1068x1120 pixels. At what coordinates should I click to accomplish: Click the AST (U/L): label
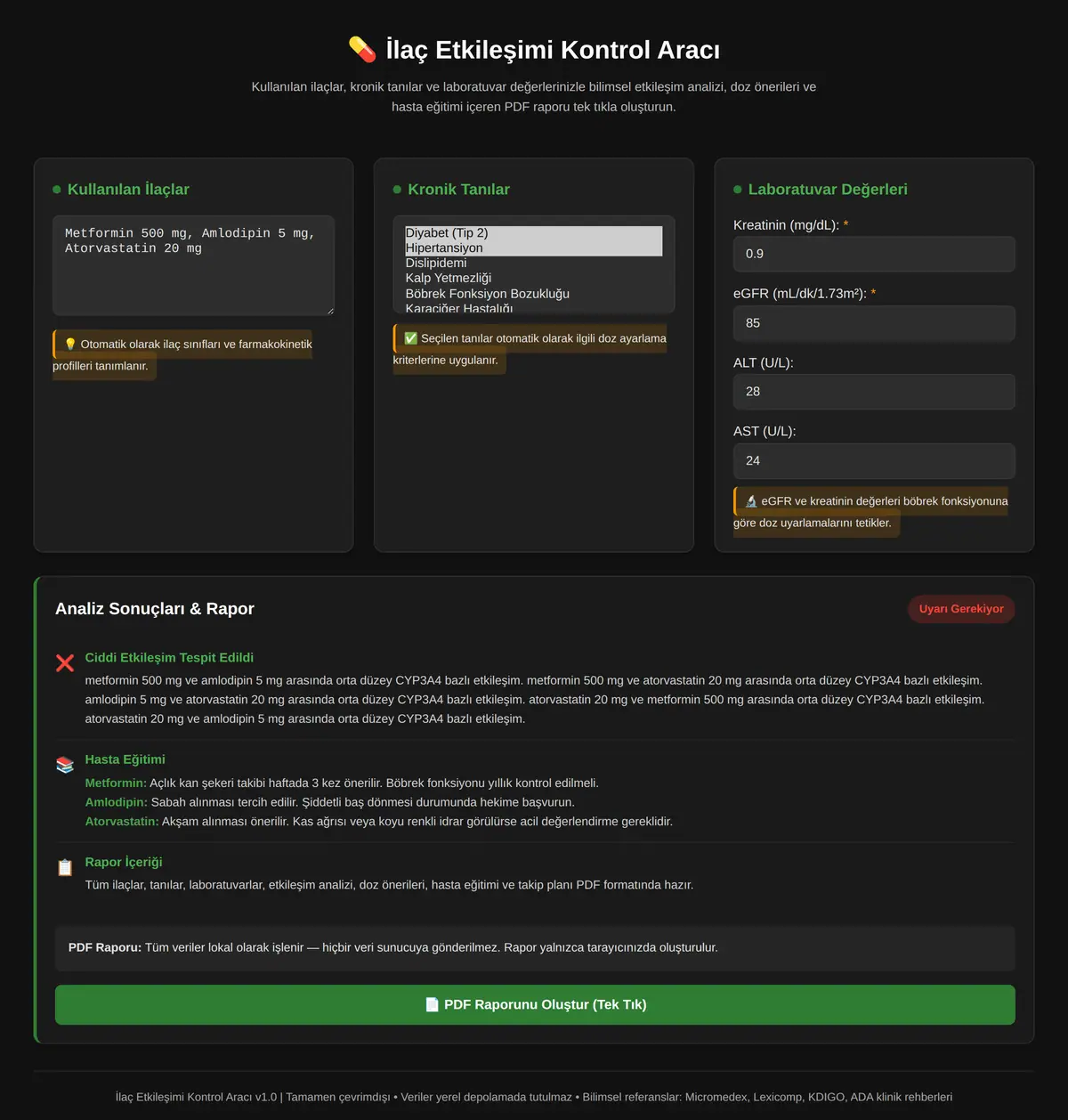pyautogui.click(x=765, y=432)
